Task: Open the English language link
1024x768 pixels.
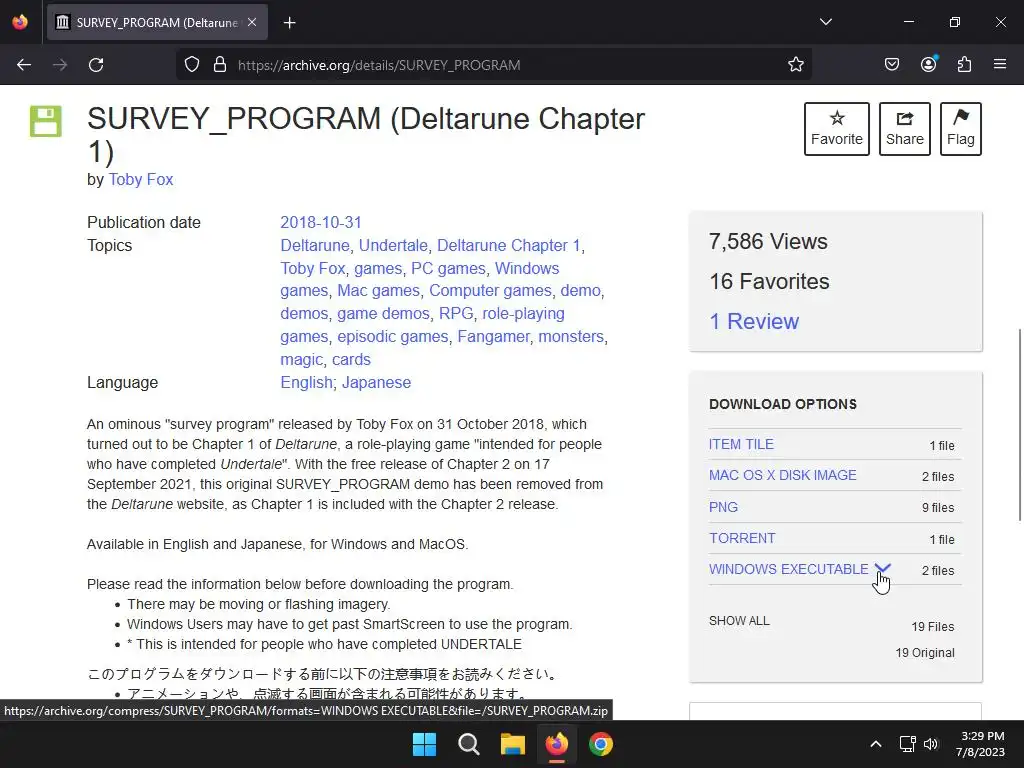Action: click(306, 383)
